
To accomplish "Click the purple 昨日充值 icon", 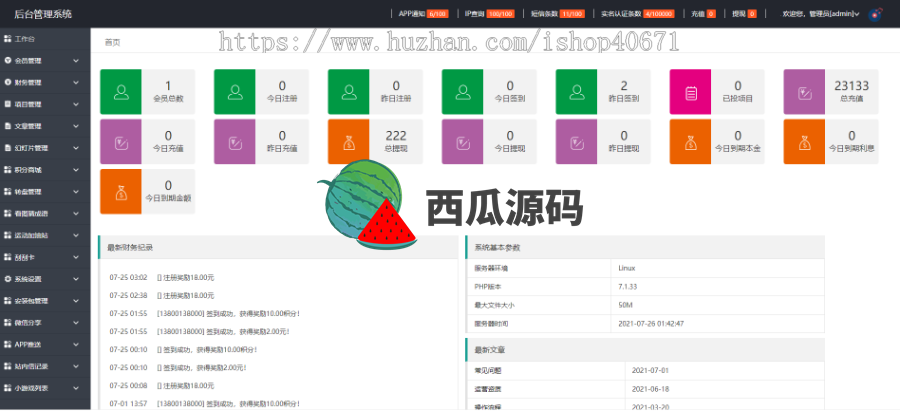I will [235, 142].
